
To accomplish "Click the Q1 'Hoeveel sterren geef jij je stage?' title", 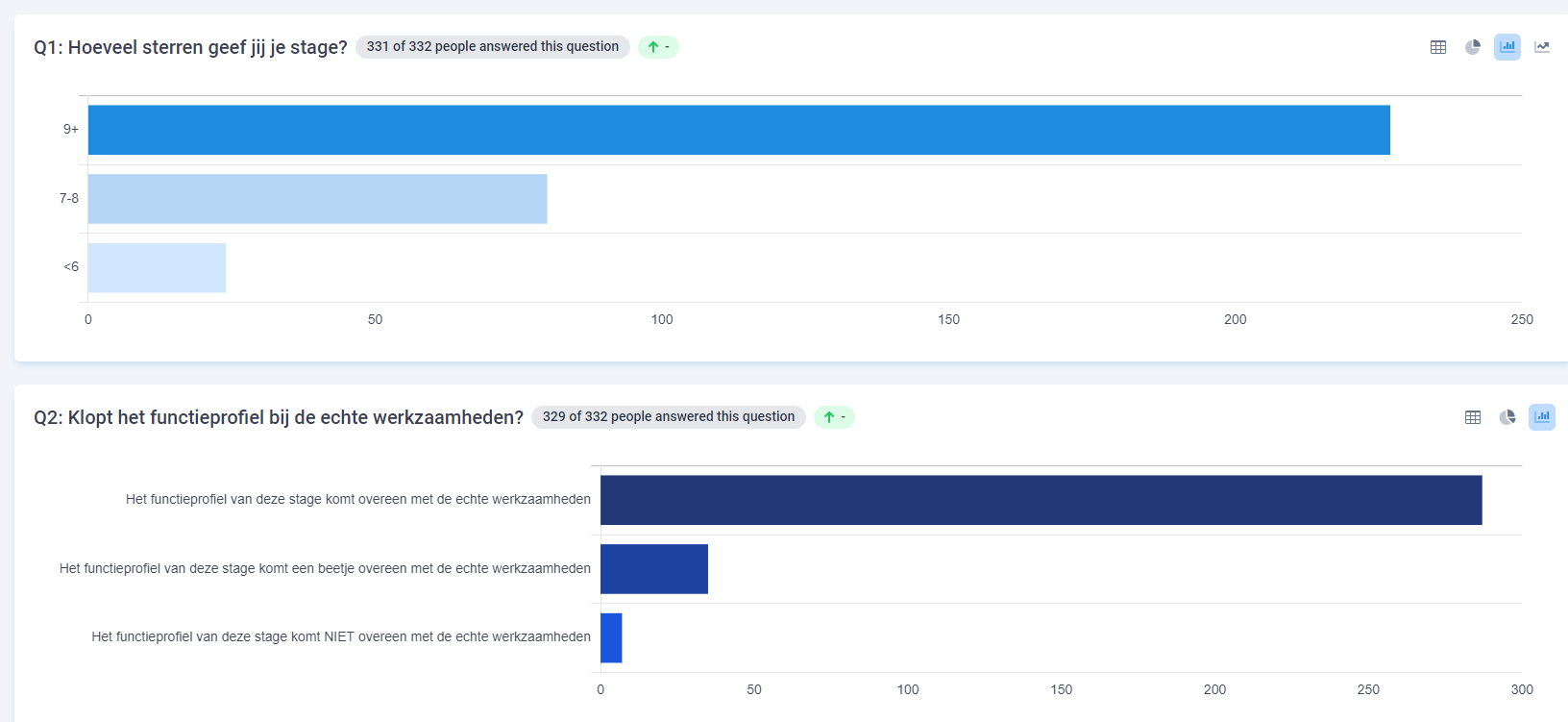I will [190, 47].
